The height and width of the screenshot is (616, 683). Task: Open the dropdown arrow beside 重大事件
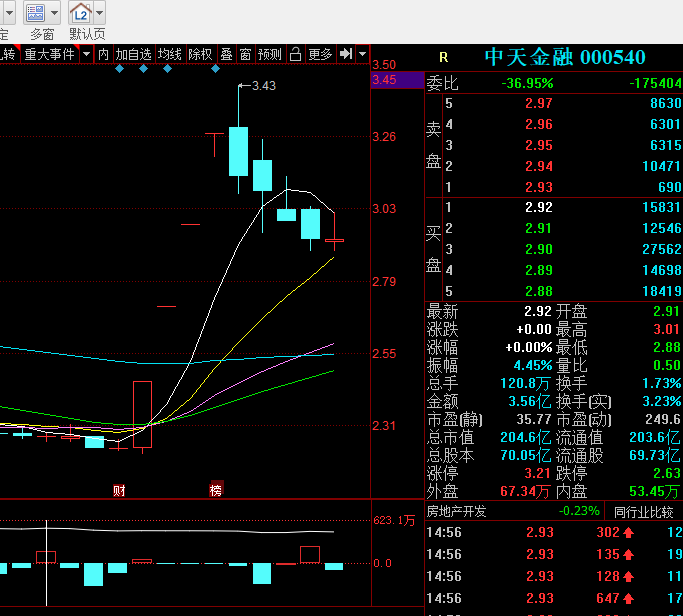click(x=86, y=54)
